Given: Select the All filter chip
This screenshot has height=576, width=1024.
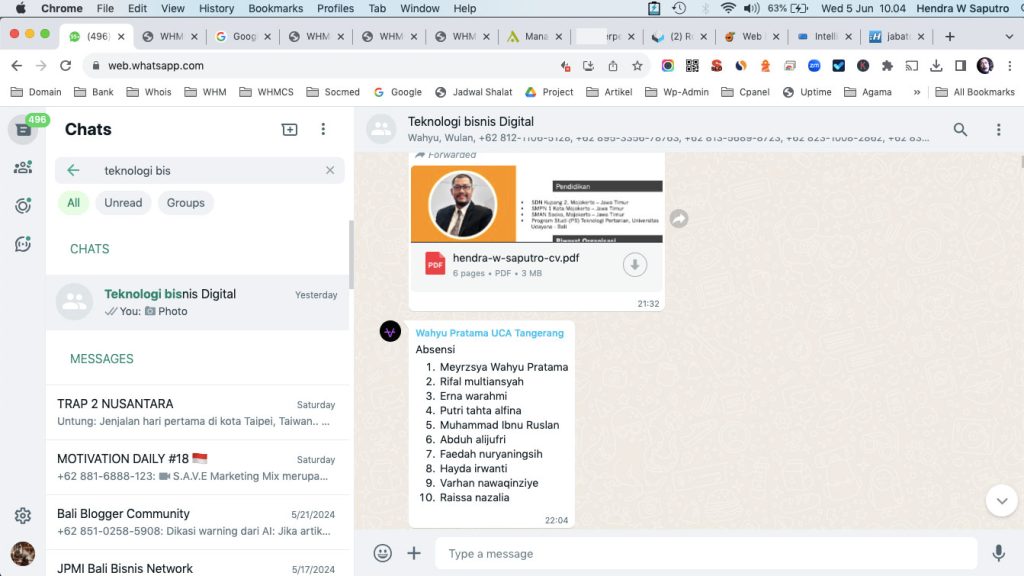Looking at the screenshot, I should (x=73, y=203).
